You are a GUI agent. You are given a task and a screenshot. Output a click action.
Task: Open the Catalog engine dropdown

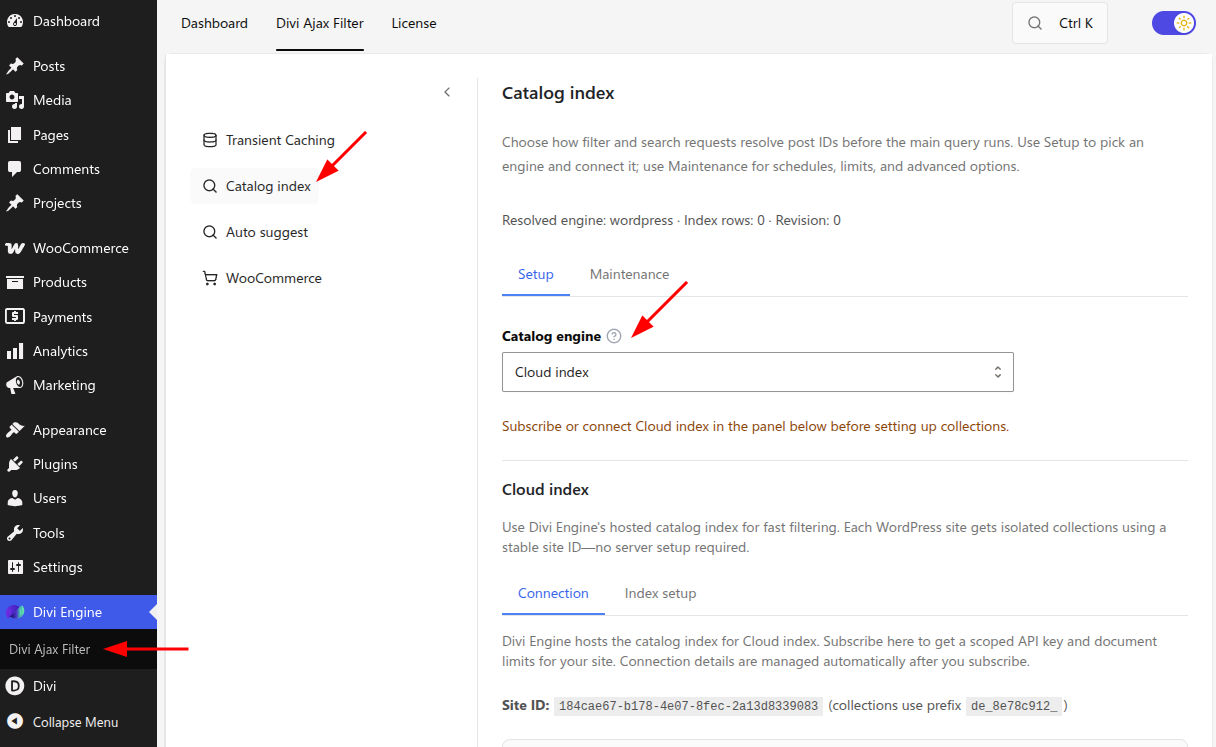point(758,372)
